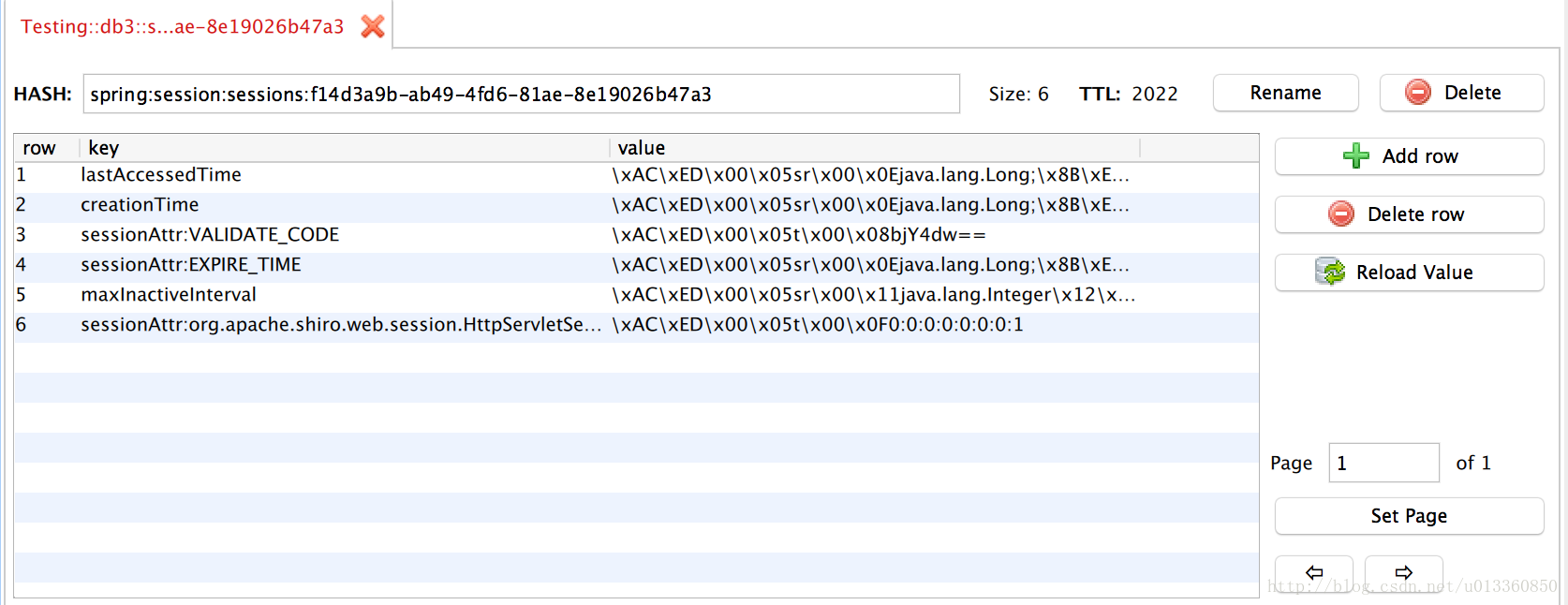
Task: Select the sessionAttr:EXPIRE_TIME key cell
Action: click(x=344, y=264)
